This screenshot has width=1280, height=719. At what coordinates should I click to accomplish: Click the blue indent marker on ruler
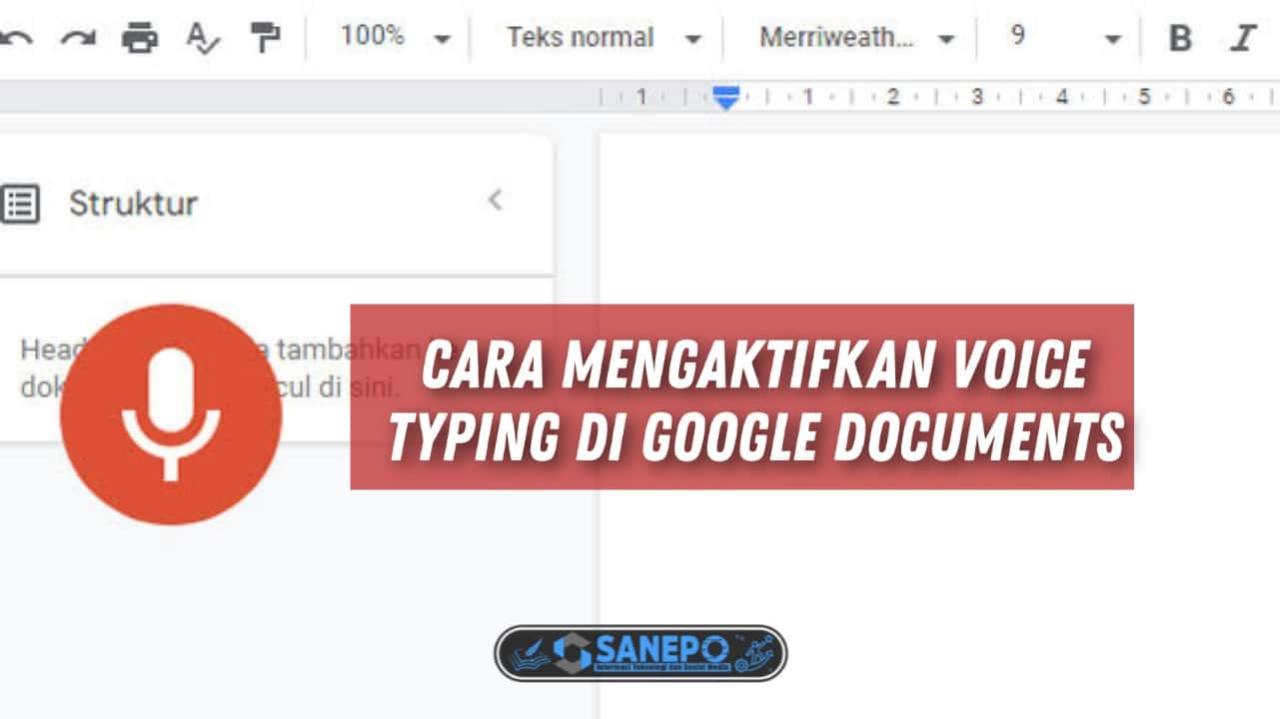pyautogui.click(x=726, y=97)
